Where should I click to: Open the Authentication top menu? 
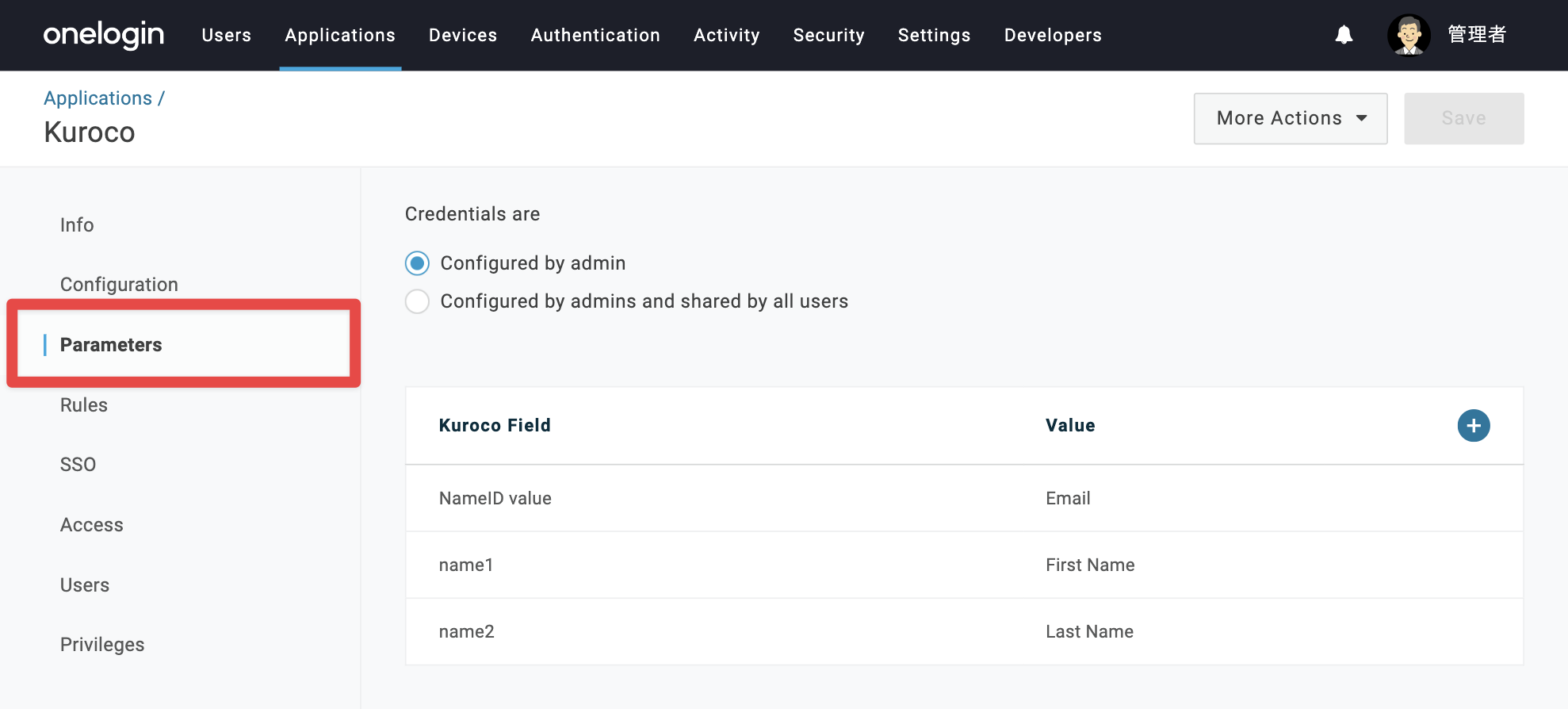pos(595,35)
